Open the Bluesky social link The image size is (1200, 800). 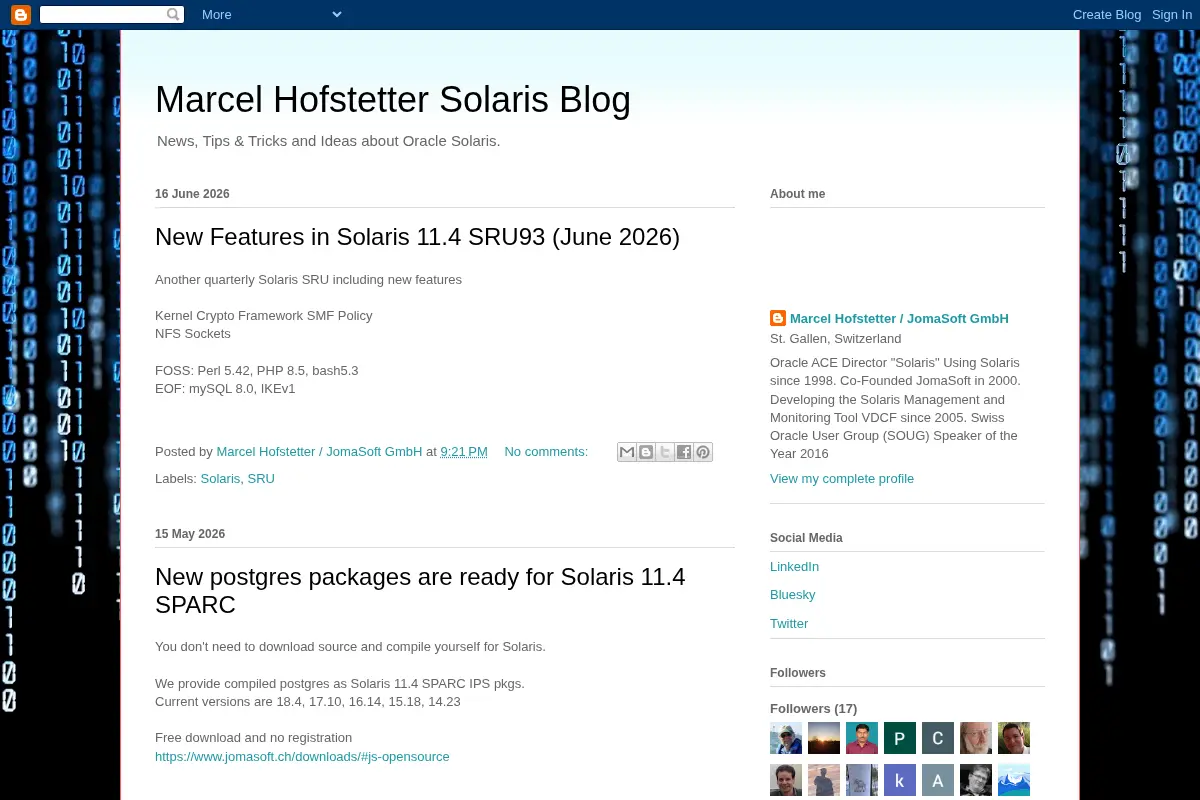tap(793, 595)
